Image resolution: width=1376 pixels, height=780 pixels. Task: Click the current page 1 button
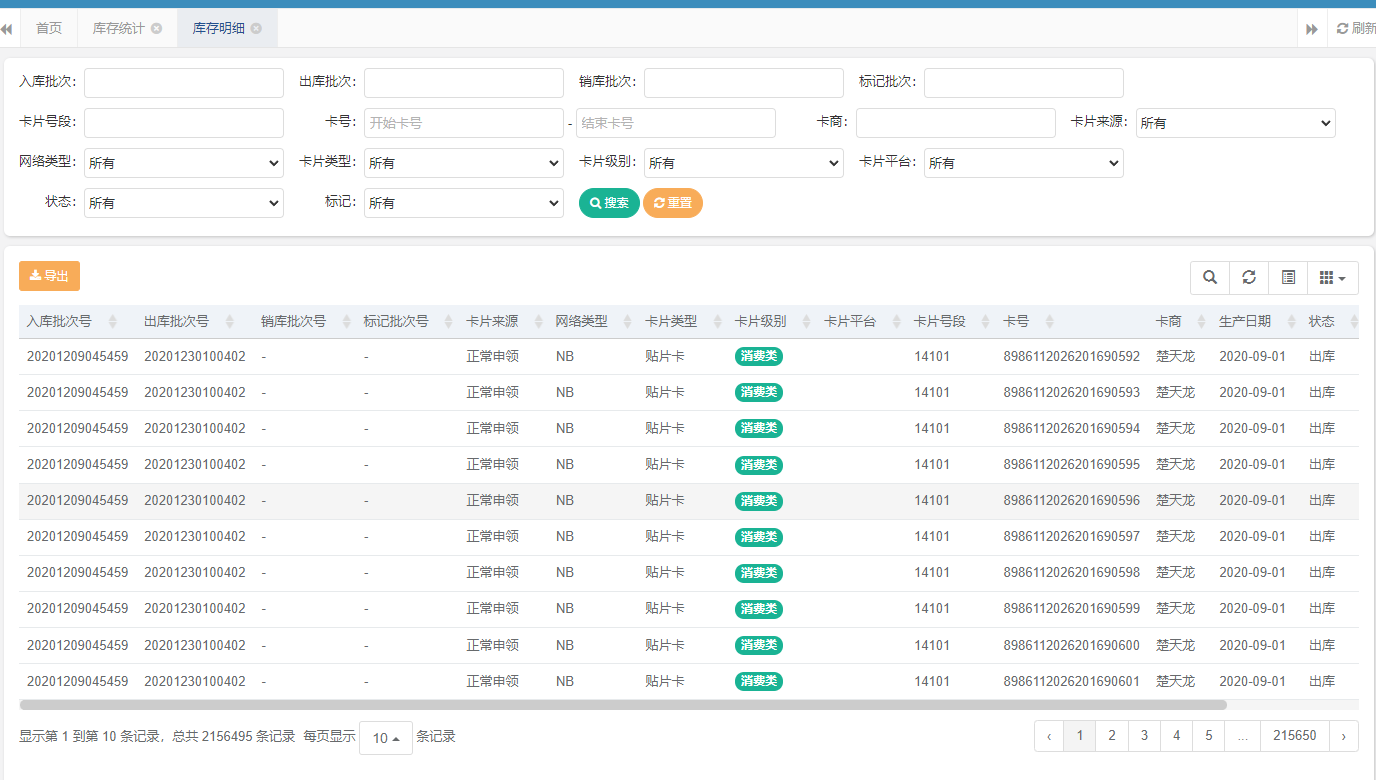[1080, 736]
